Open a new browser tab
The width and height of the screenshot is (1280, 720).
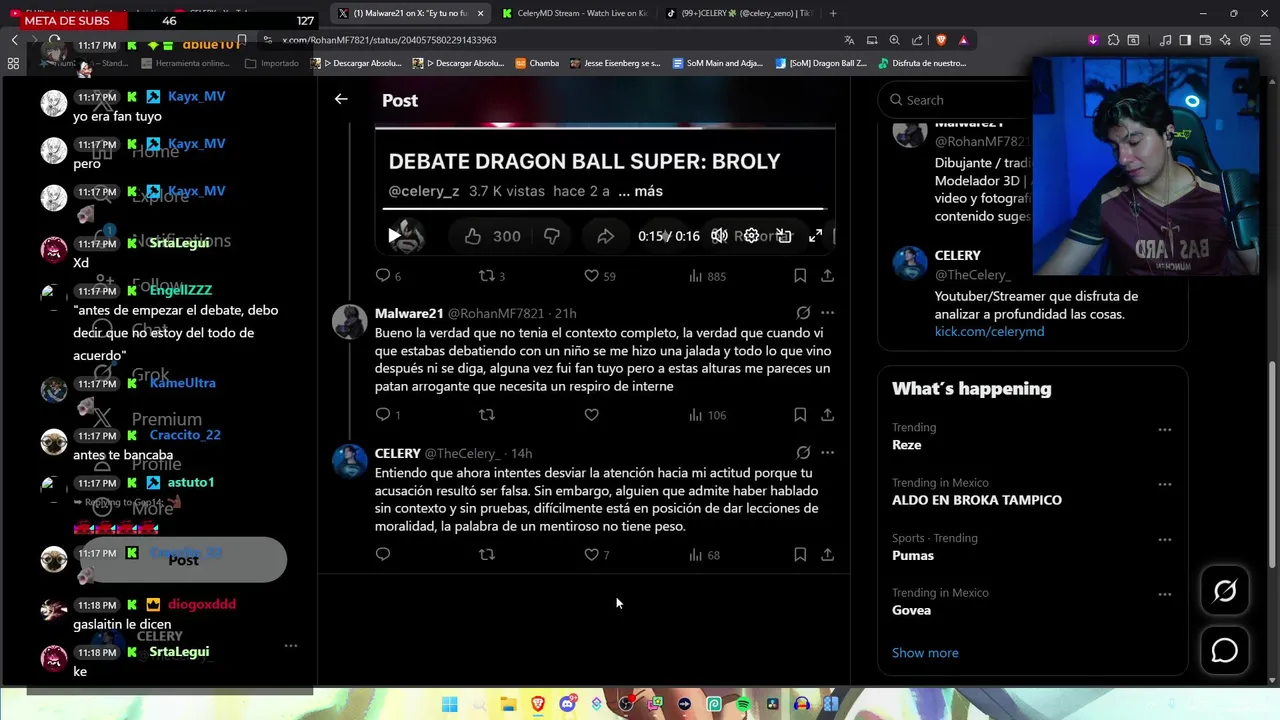point(833,13)
